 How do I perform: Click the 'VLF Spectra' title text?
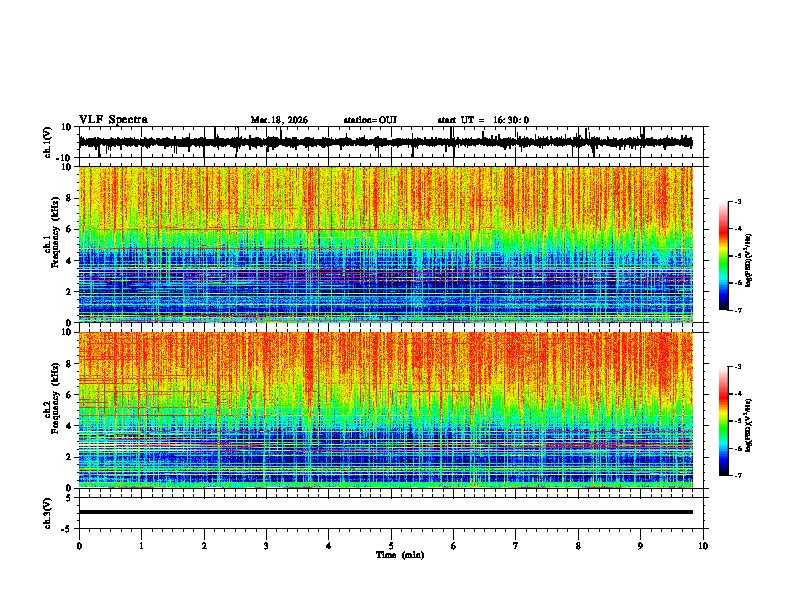point(113,120)
